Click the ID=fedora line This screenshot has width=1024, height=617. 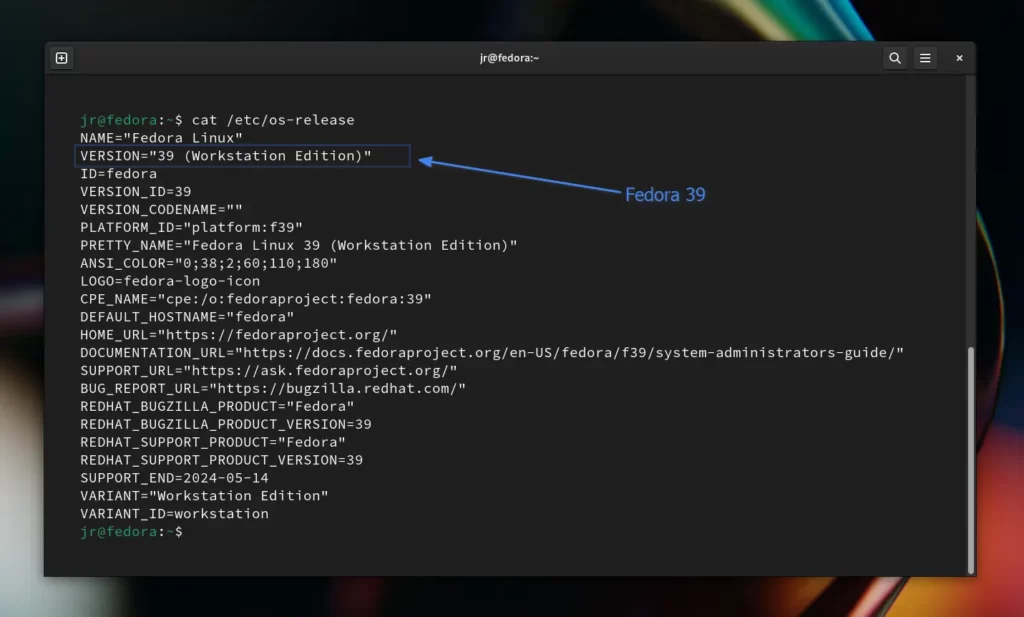coord(118,174)
